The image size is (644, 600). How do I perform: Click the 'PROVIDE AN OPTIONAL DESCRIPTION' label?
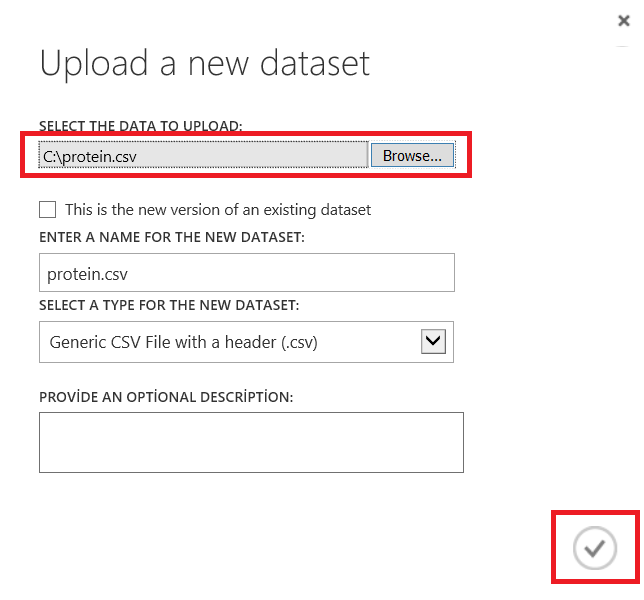pyautogui.click(x=166, y=397)
